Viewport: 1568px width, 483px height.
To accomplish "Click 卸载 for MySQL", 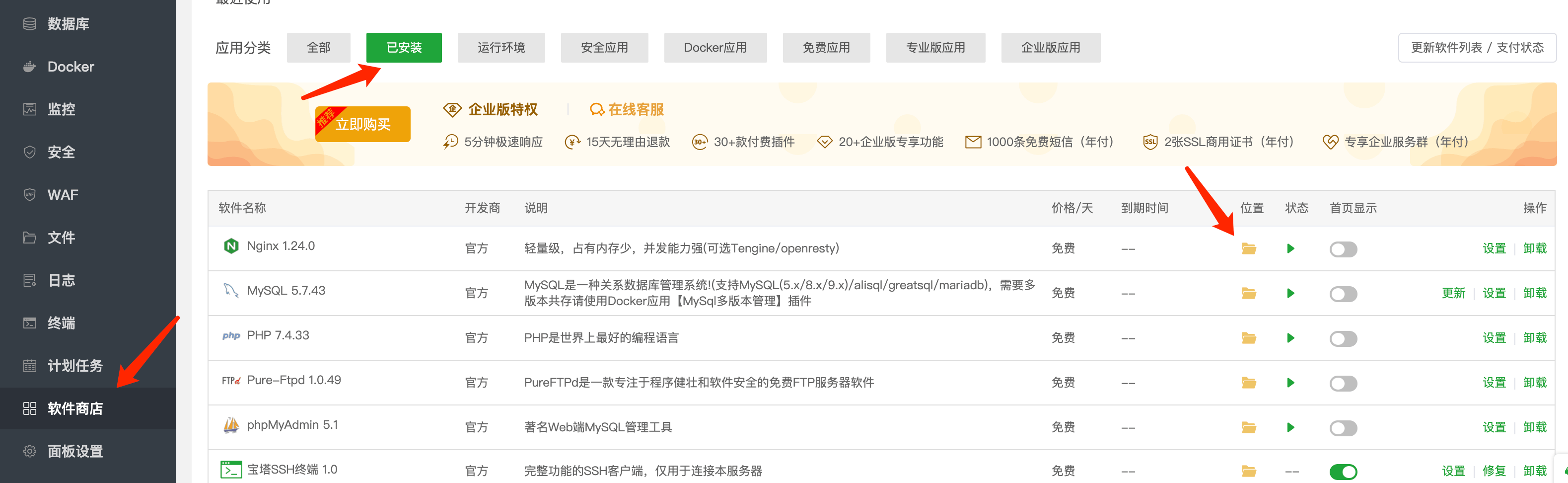I will click(x=1535, y=294).
